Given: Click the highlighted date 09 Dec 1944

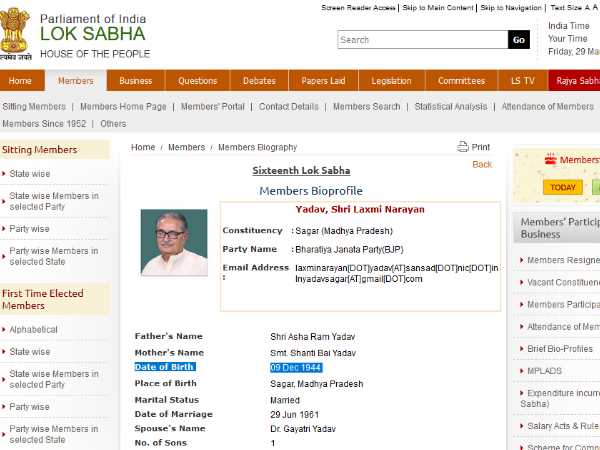Looking at the screenshot, I should (x=296, y=368).
